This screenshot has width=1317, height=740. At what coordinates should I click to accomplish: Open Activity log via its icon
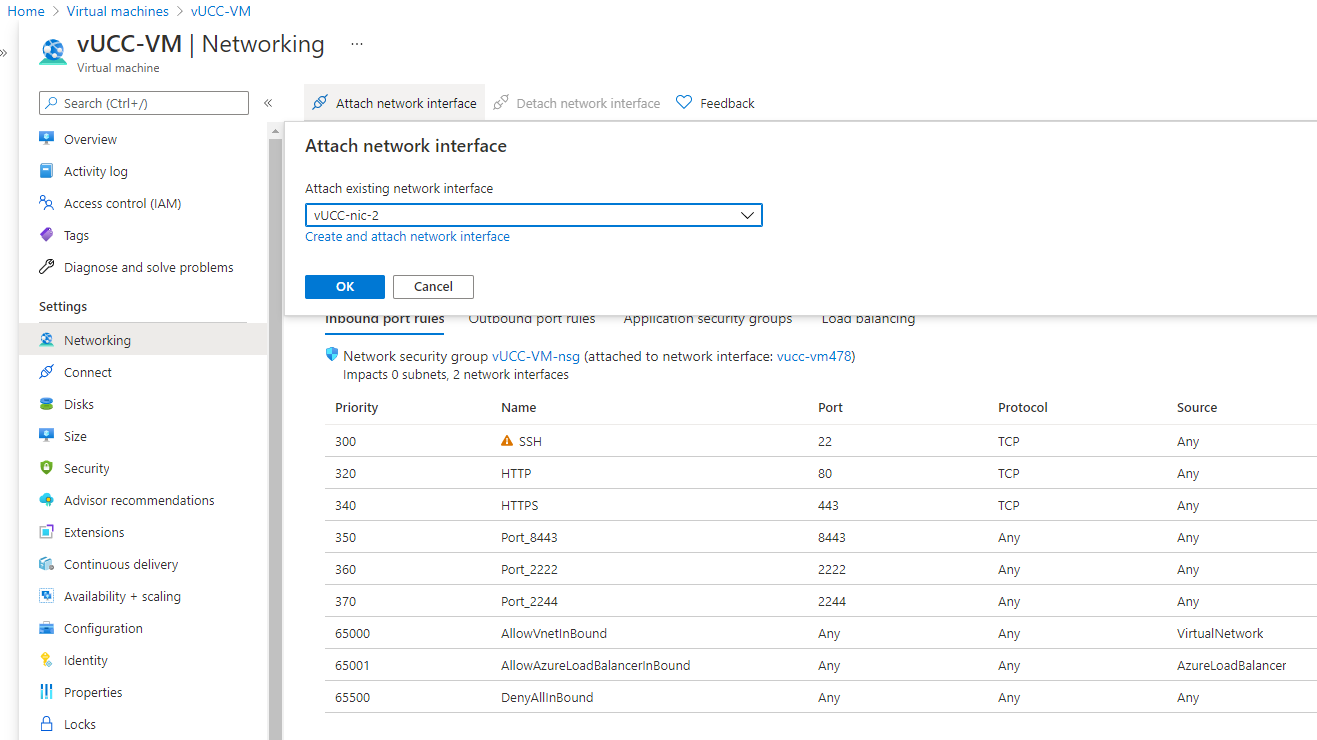[46, 171]
